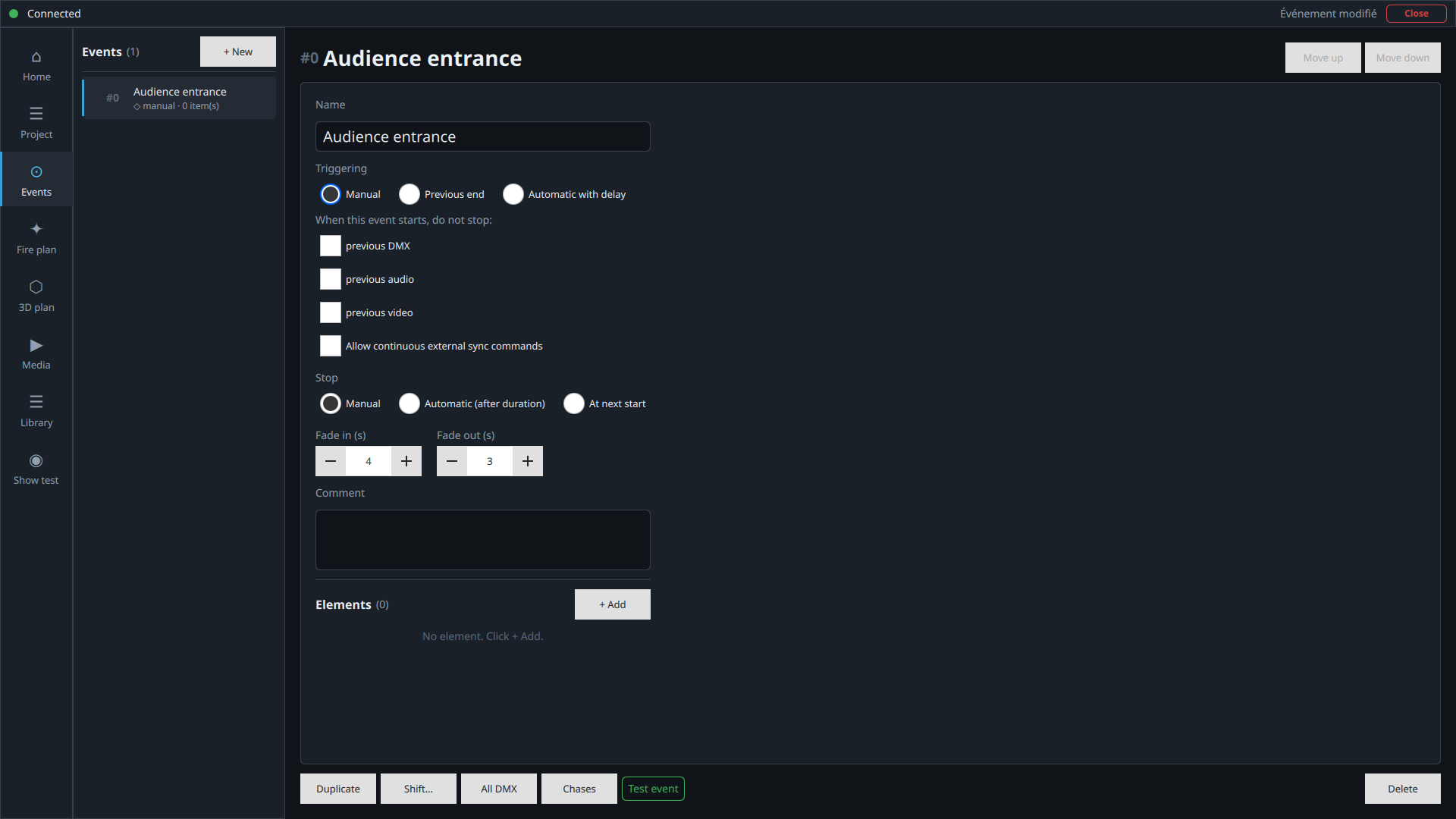Click the Elements (0) heading
The image size is (1456, 819).
tap(352, 604)
